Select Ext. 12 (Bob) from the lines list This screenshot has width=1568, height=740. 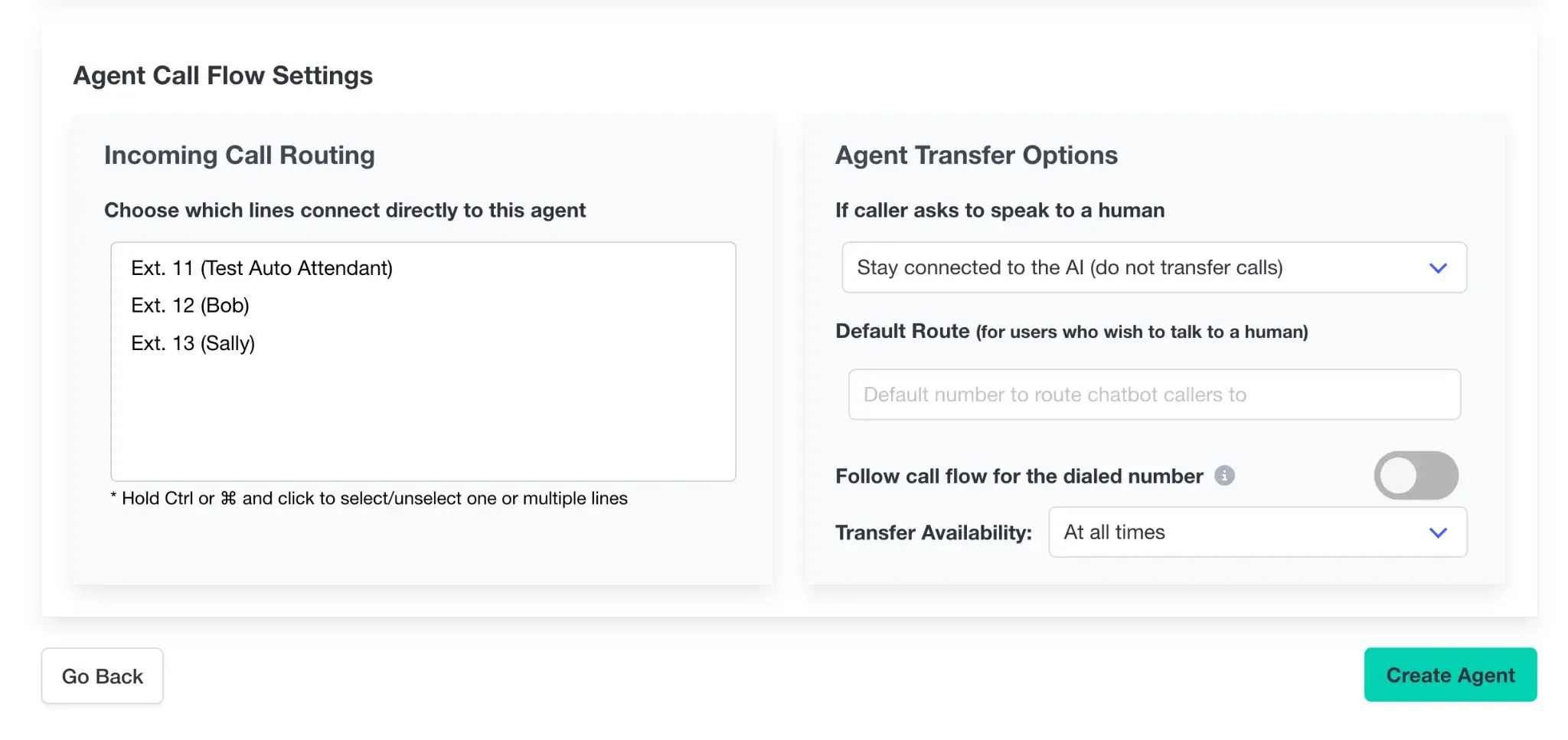coord(189,305)
